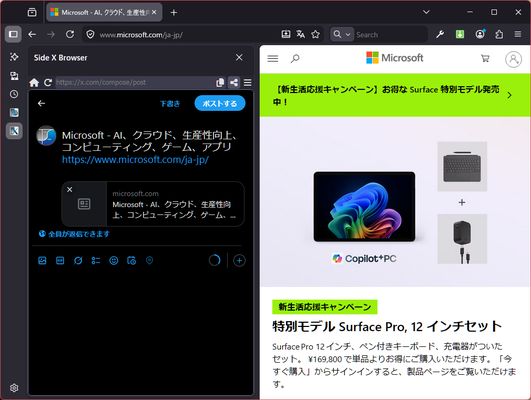
Task: Change the 全員が返信できます reply setting
Action: pos(74,234)
